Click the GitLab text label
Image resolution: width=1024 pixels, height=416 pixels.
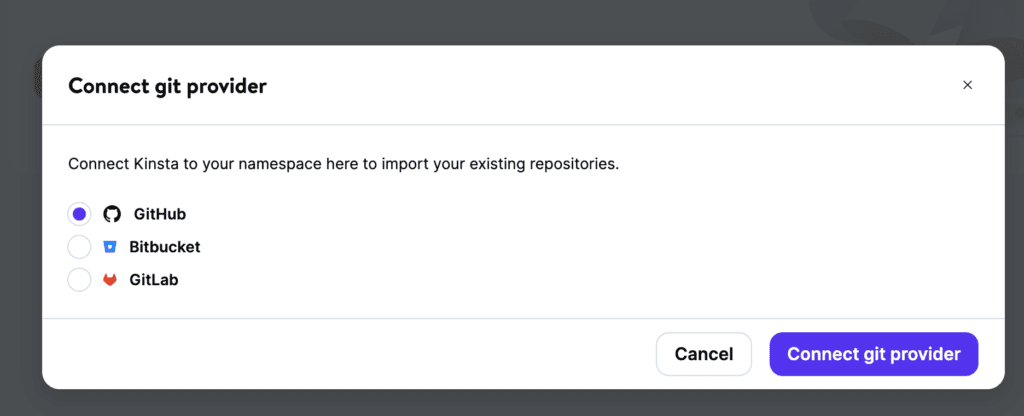coord(153,280)
